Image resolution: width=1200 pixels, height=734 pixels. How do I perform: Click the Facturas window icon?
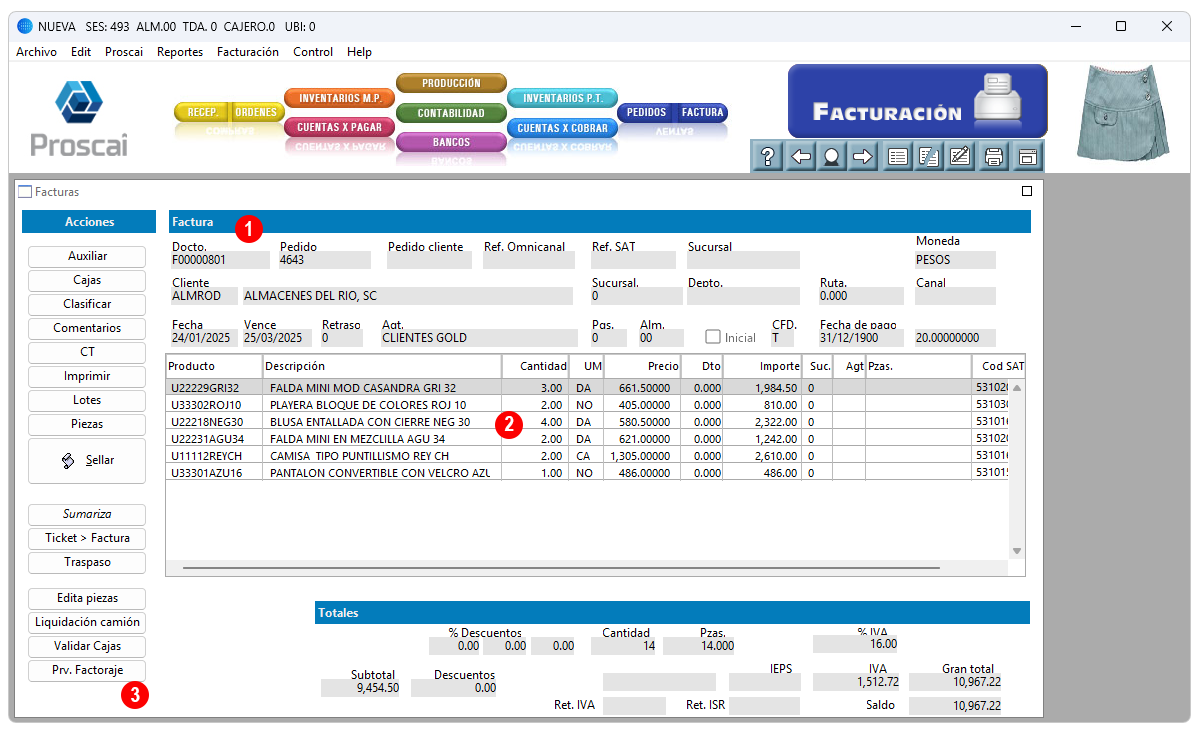coord(25,192)
